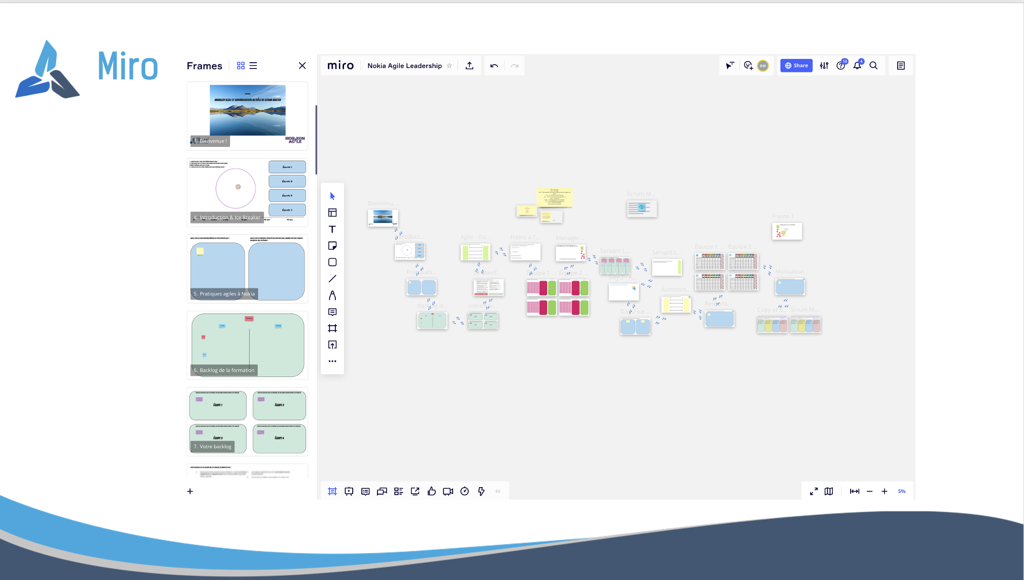Select the Connection line tool
Screen dimensions: 1024x580
coord(332,279)
